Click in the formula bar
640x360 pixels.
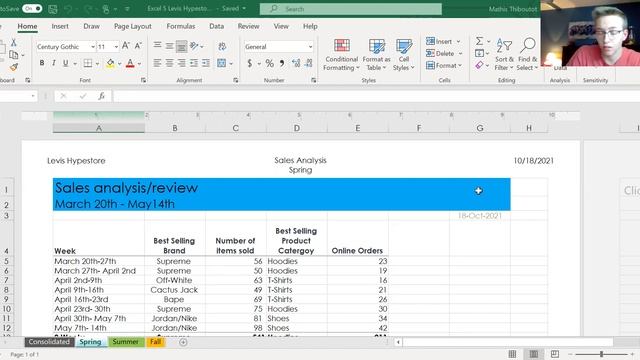376,96
